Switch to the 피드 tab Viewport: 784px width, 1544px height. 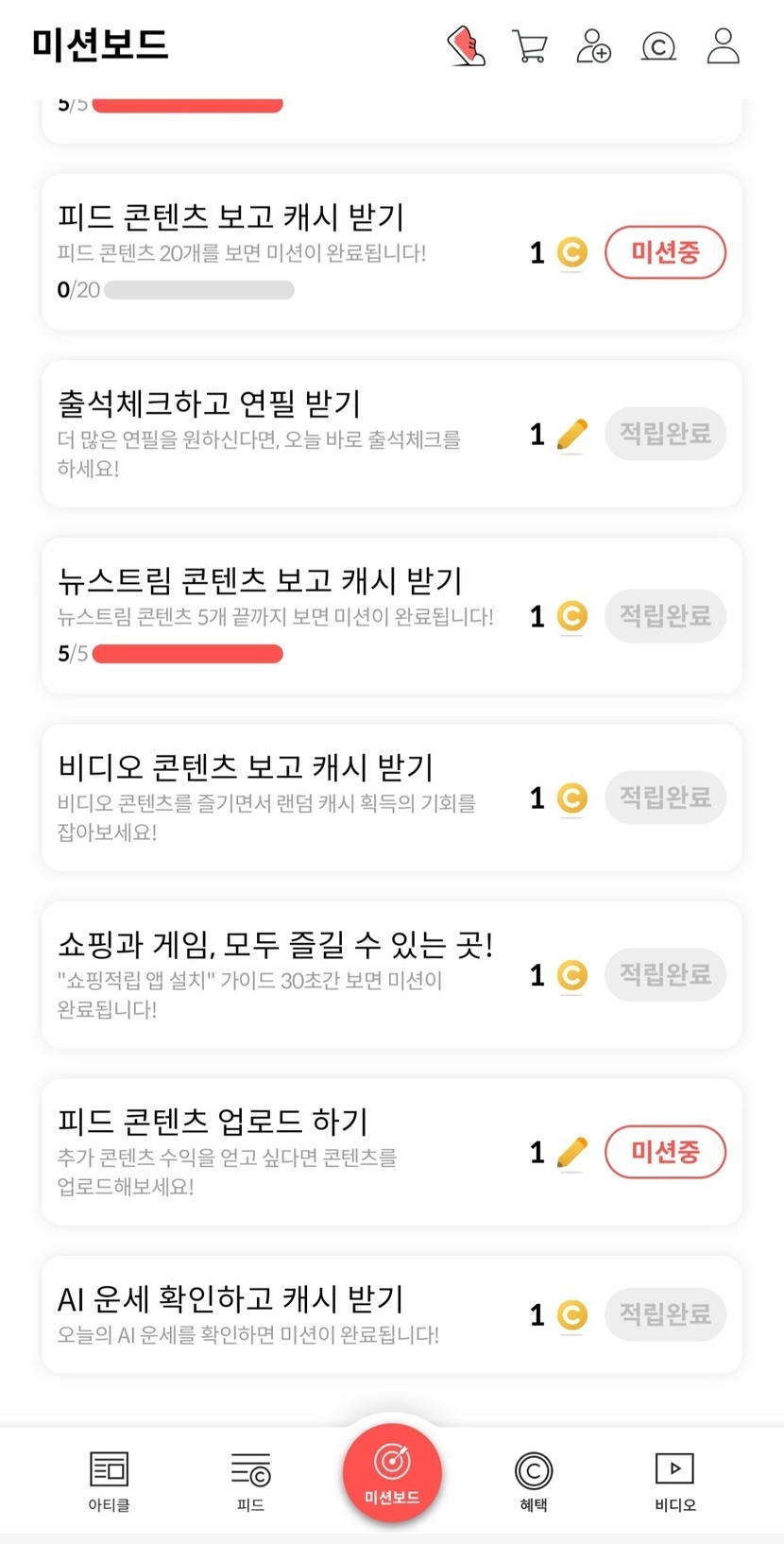click(x=250, y=1480)
